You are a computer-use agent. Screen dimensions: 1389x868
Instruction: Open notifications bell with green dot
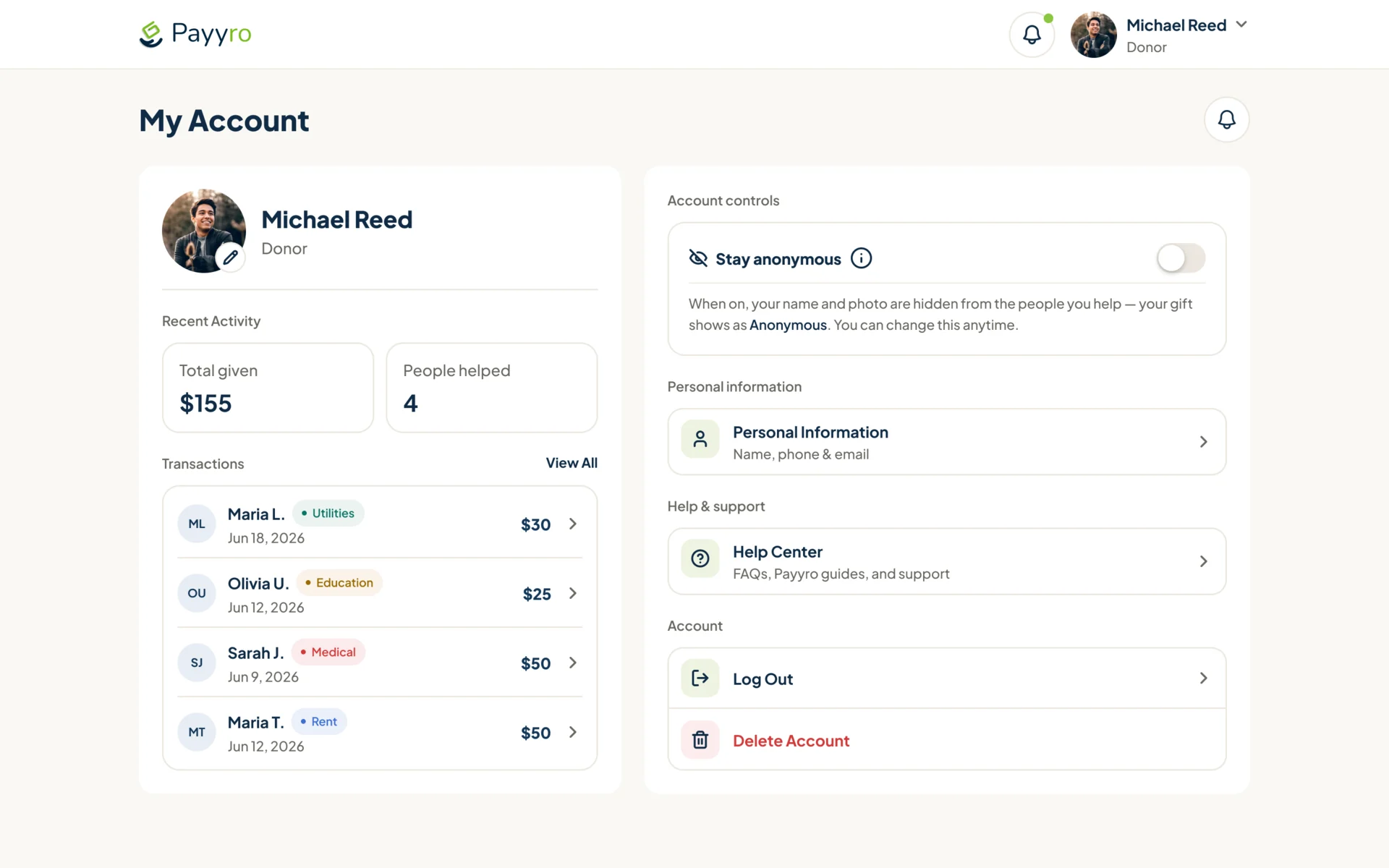tap(1032, 34)
